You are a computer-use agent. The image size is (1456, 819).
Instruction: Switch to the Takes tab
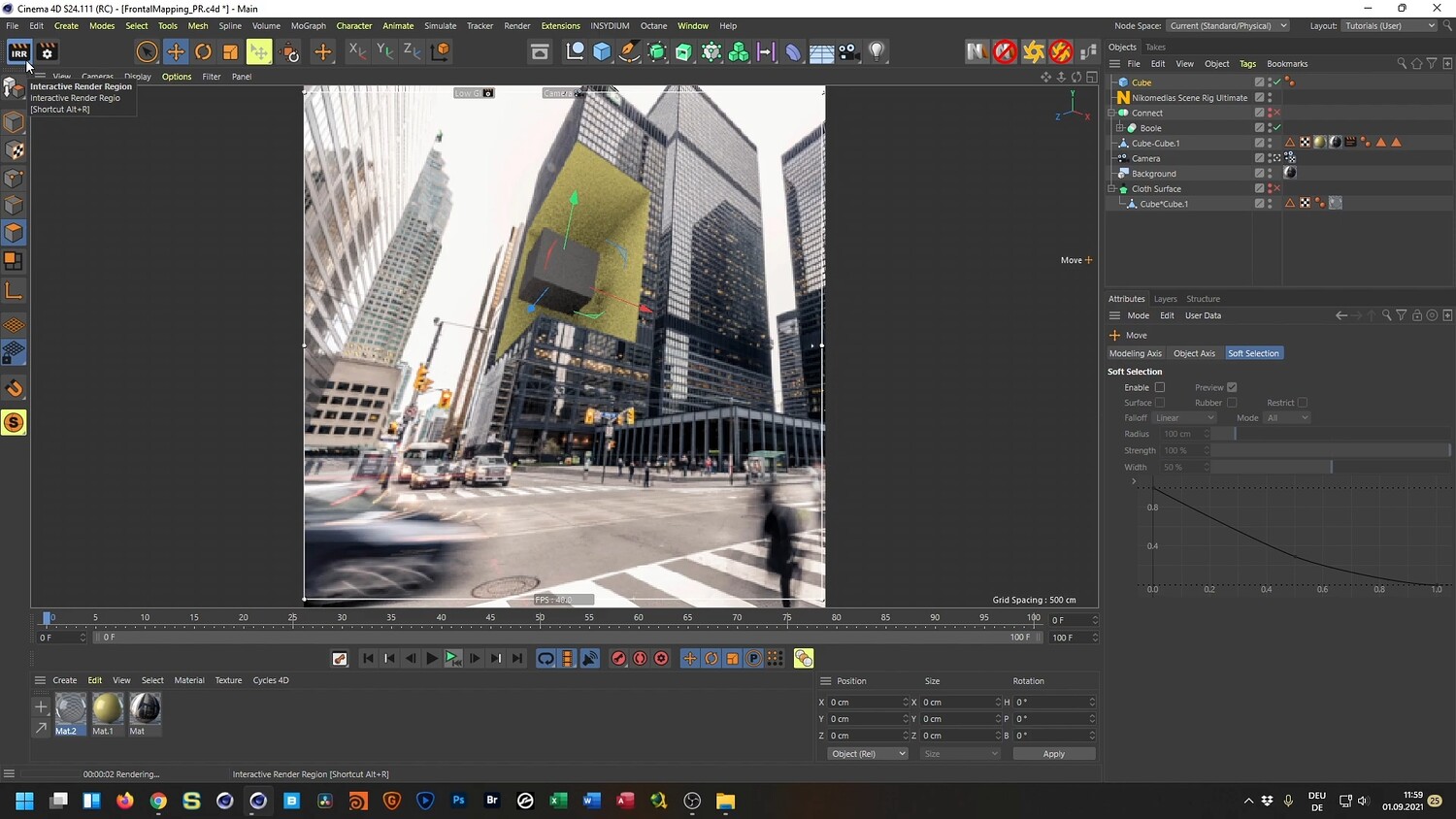(1155, 48)
